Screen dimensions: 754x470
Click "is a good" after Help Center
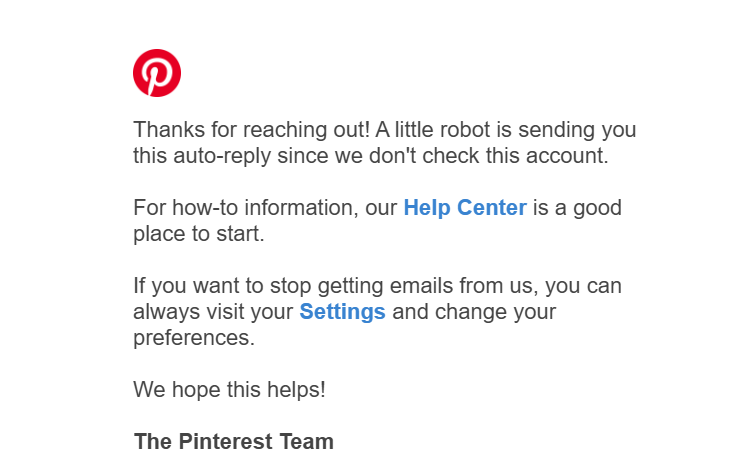578,208
